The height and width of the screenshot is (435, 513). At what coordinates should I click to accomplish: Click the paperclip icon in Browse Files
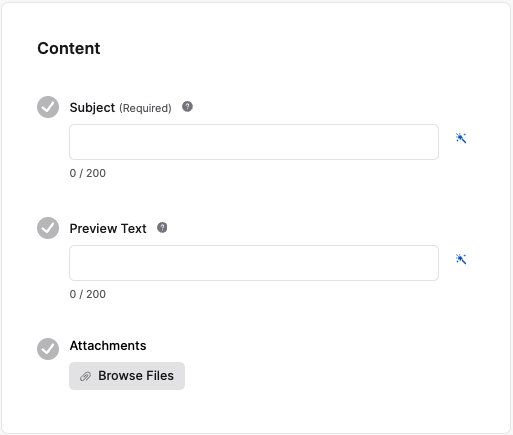85,376
